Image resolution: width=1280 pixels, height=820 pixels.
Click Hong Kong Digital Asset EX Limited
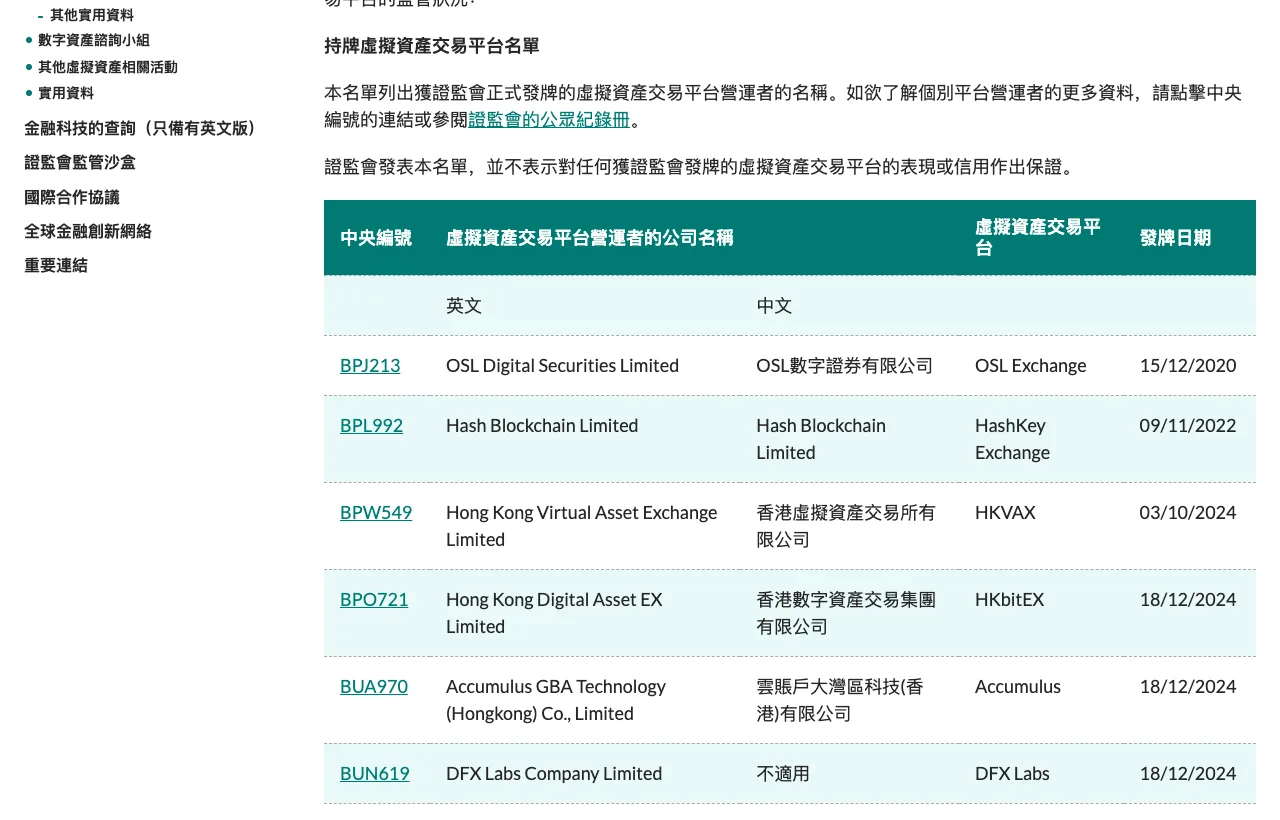pos(554,613)
